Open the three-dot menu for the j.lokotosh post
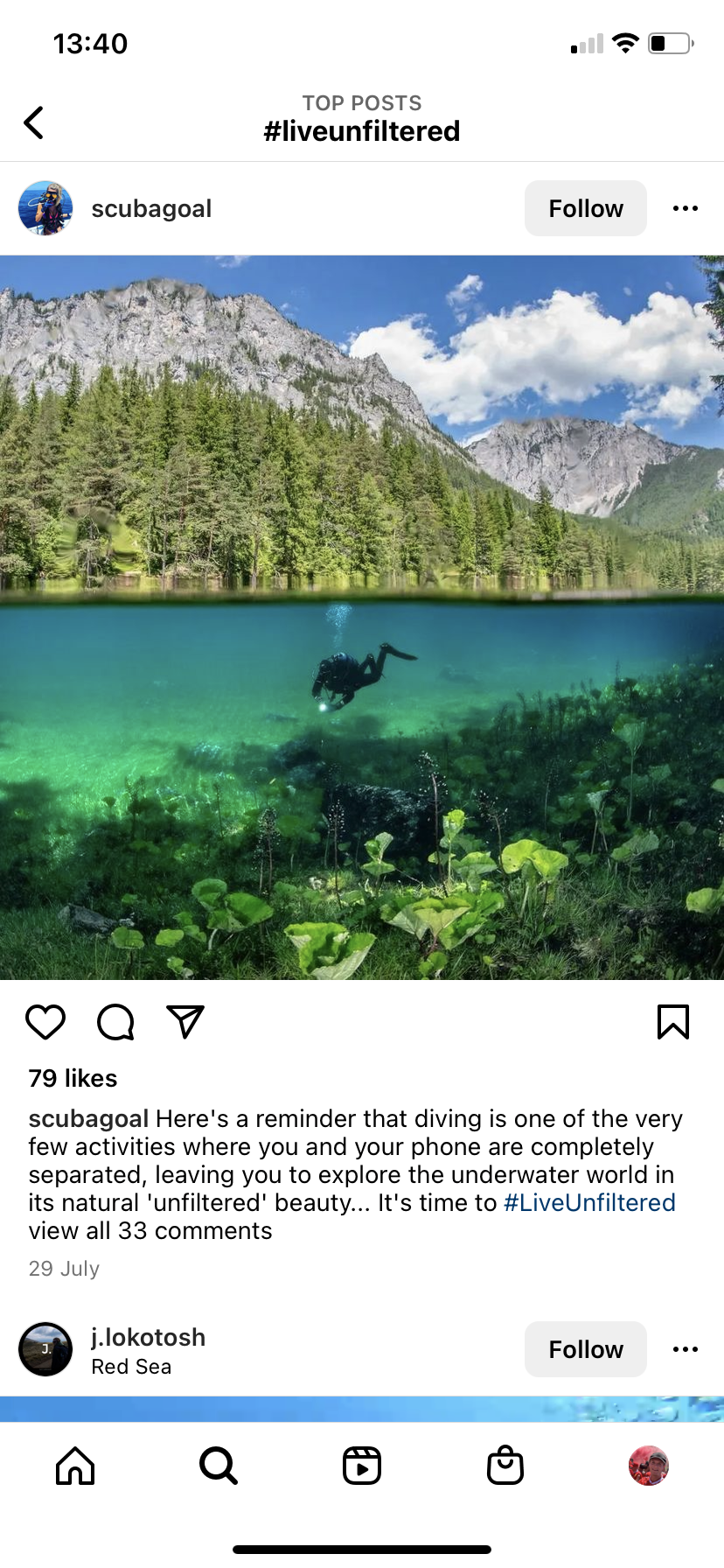This screenshot has width=724, height=1568. 686,1349
